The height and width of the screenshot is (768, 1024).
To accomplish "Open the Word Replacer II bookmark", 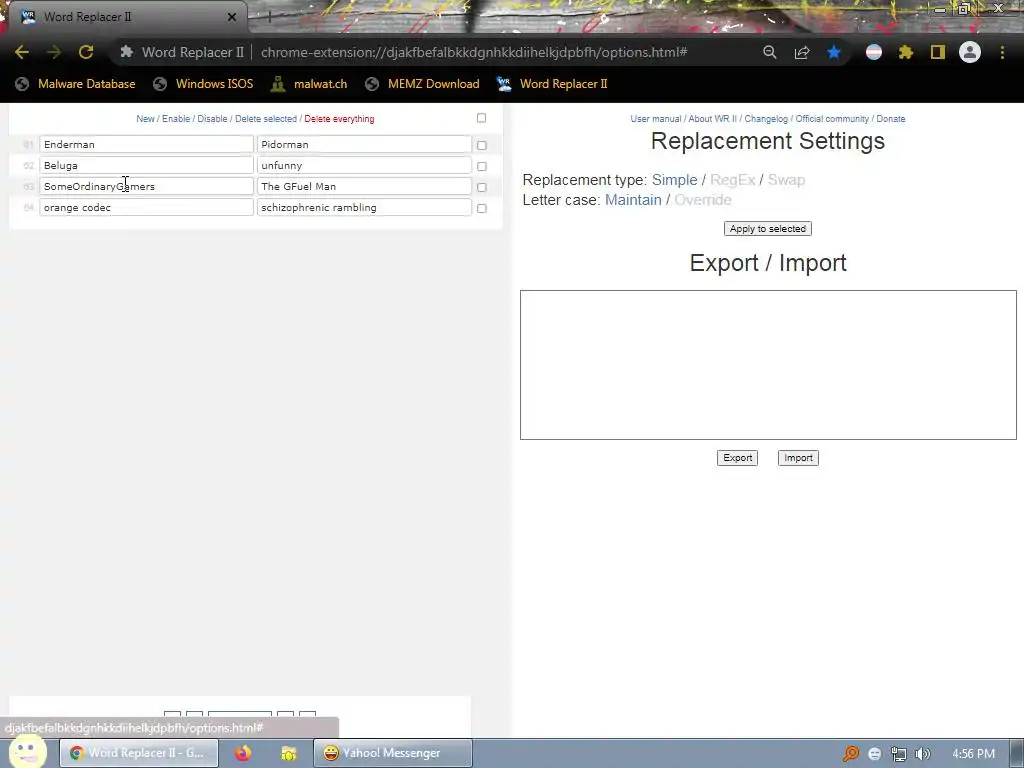I will coord(552,84).
